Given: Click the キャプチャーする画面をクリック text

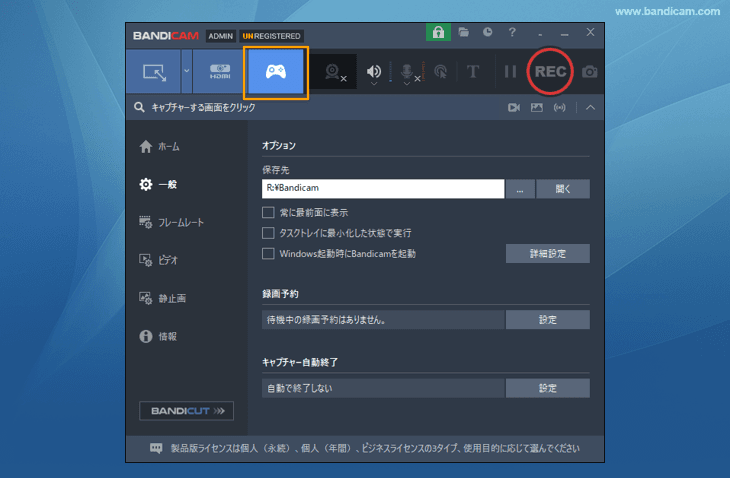Looking at the screenshot, I should [x=203, y=108].
